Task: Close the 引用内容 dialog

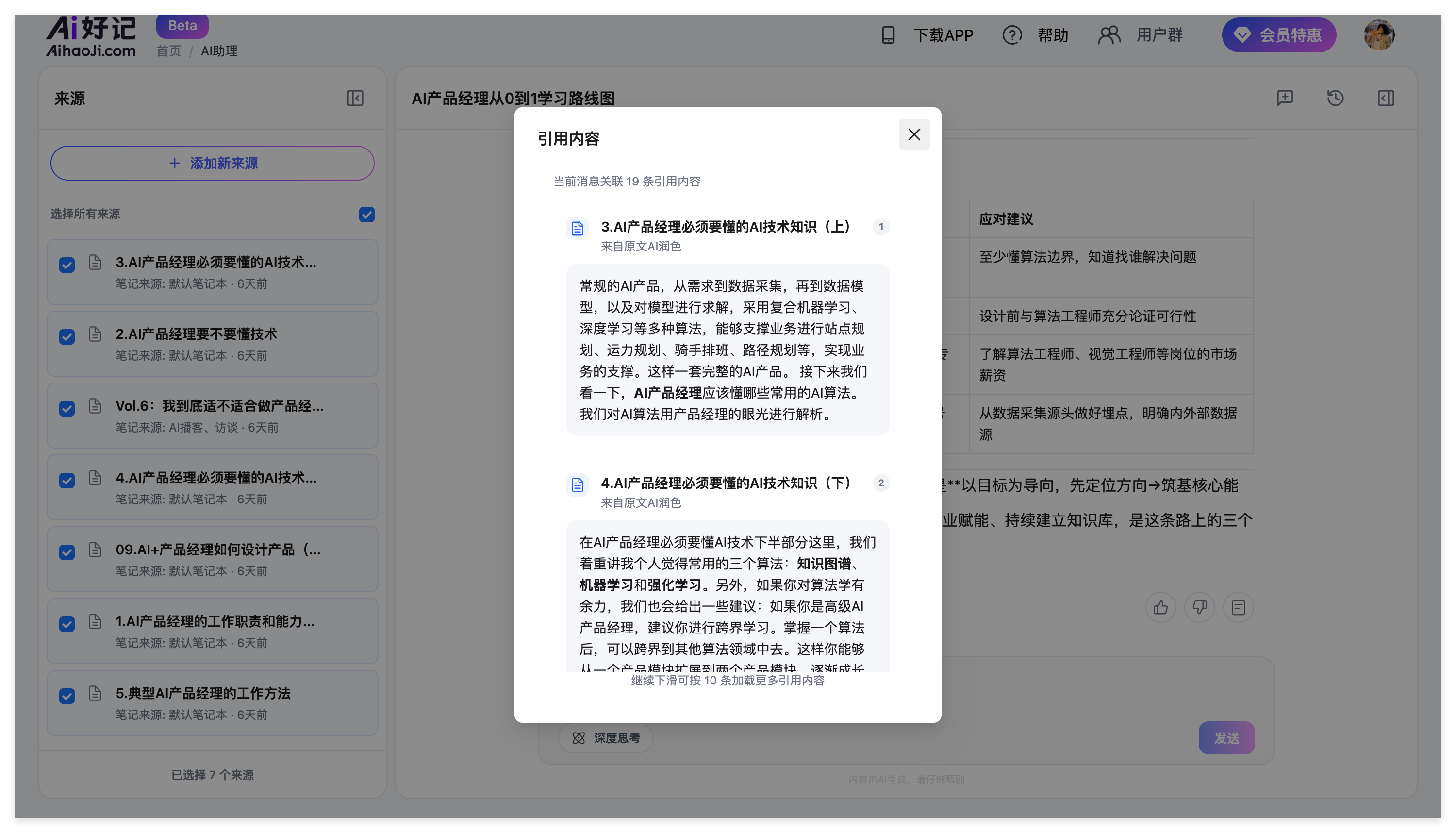Action: (x=914, y=134)
